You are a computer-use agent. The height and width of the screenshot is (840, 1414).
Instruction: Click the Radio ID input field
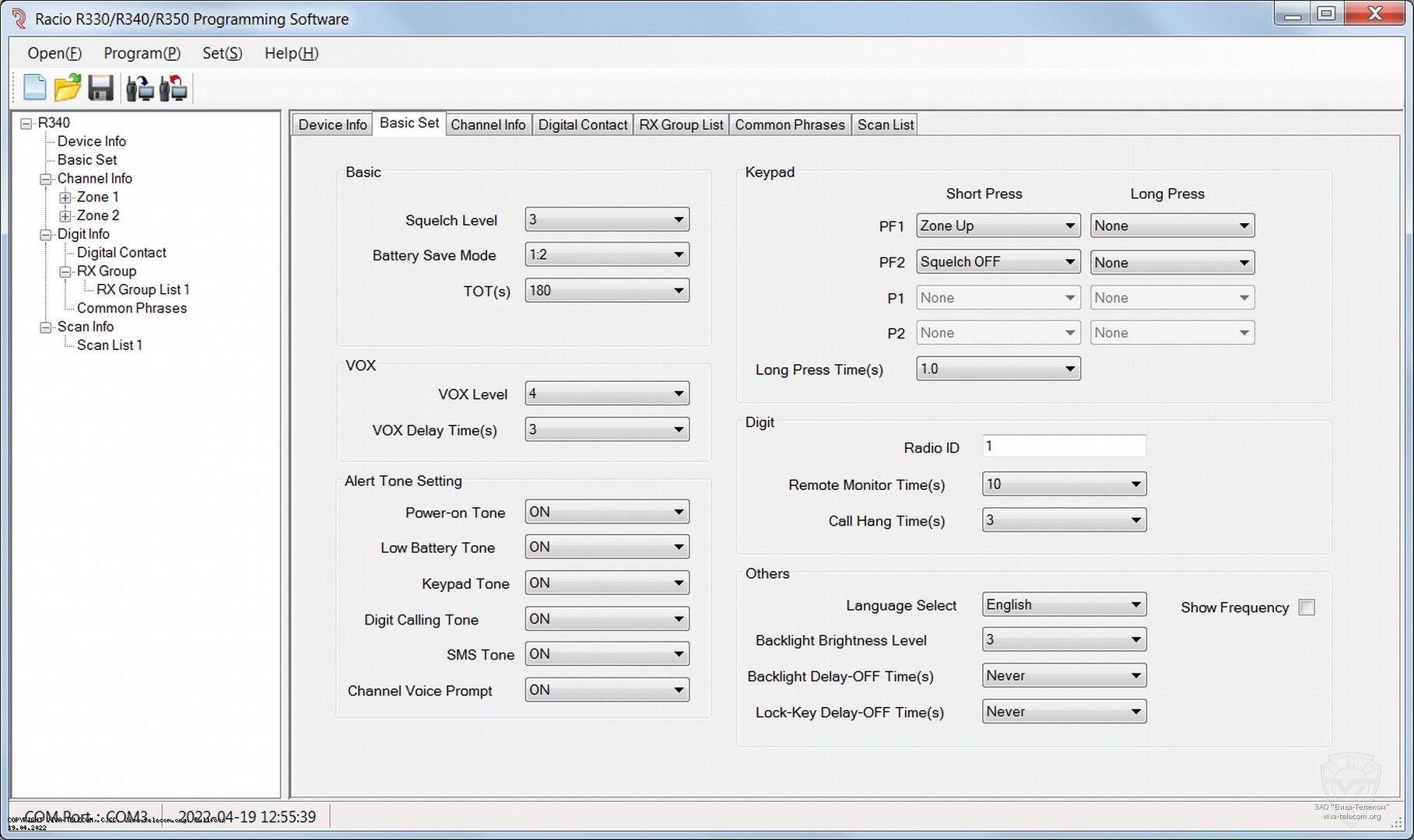pyautogui.click(x=1063, y=446)
